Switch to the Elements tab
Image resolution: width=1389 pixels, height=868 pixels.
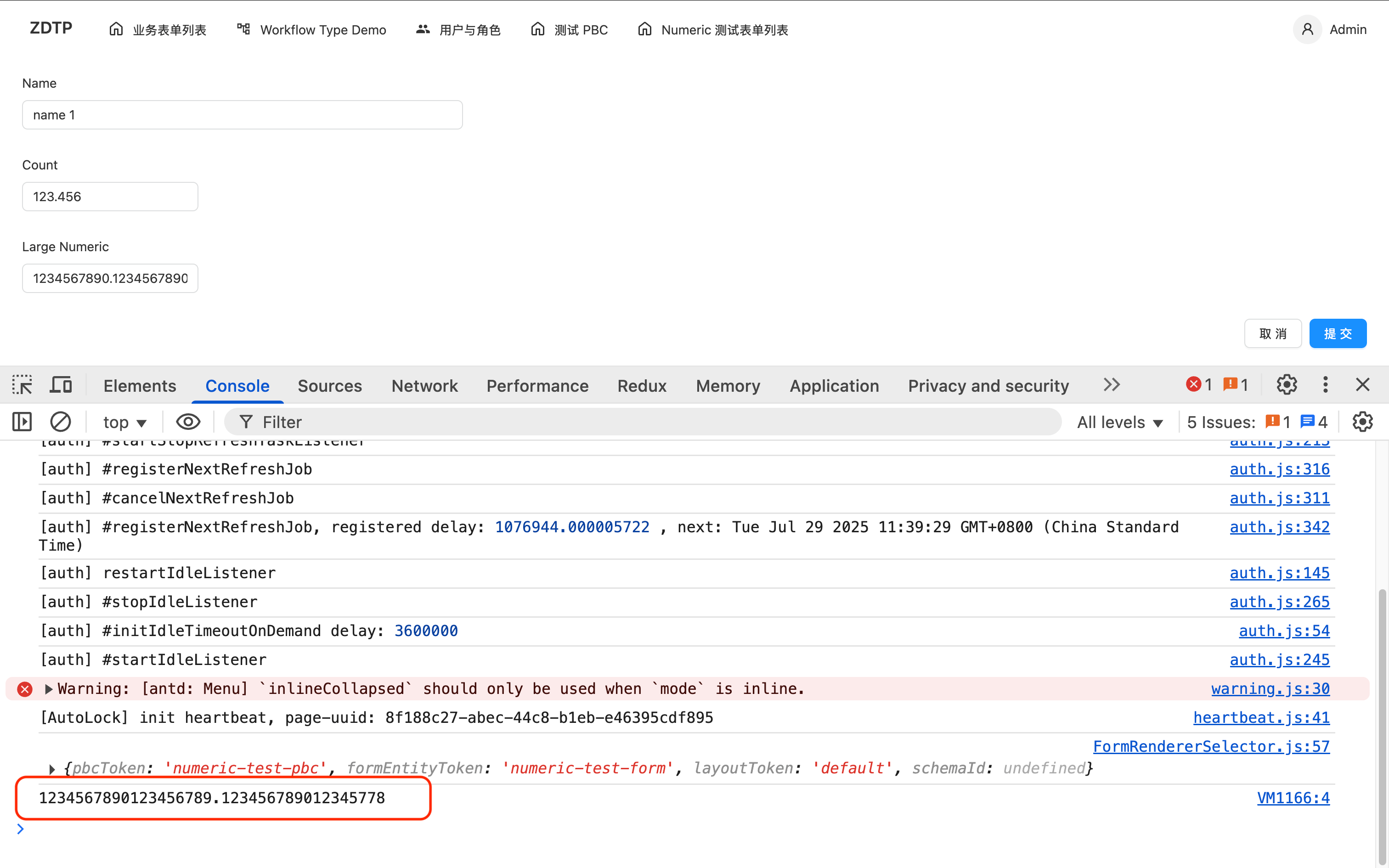coord(140,386)
